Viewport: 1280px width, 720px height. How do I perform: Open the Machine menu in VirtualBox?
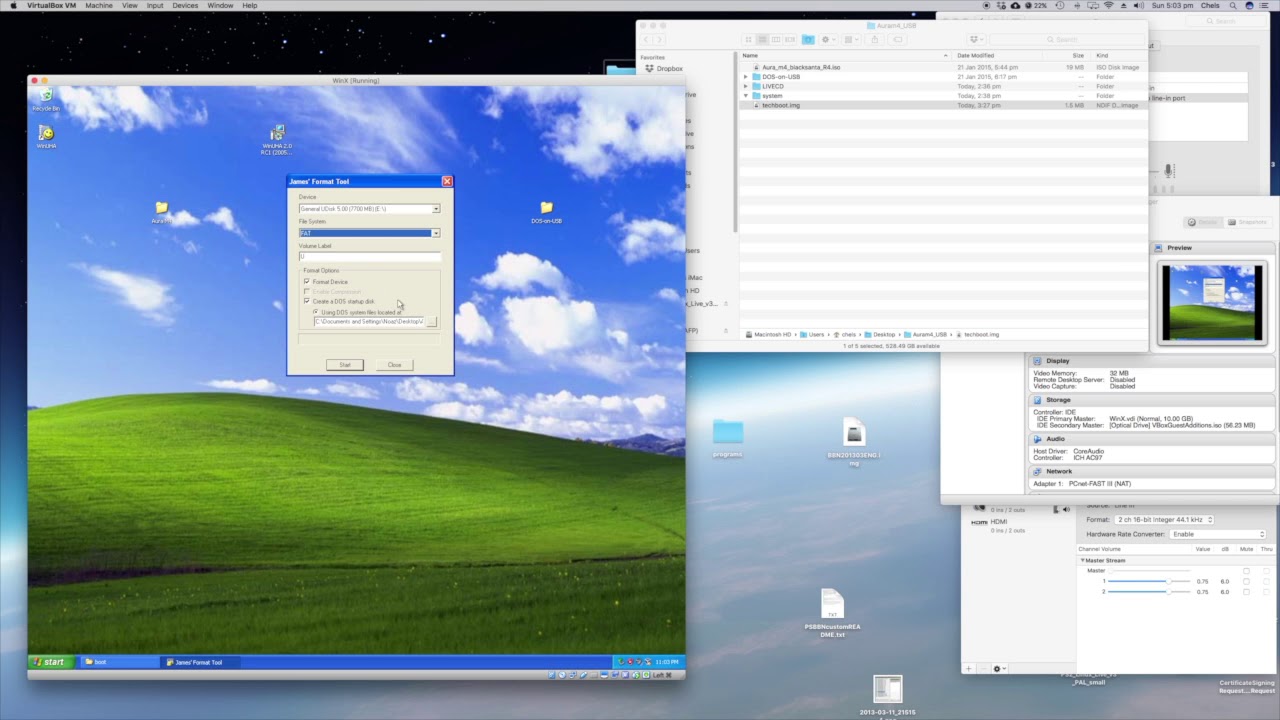click(99, 5)
